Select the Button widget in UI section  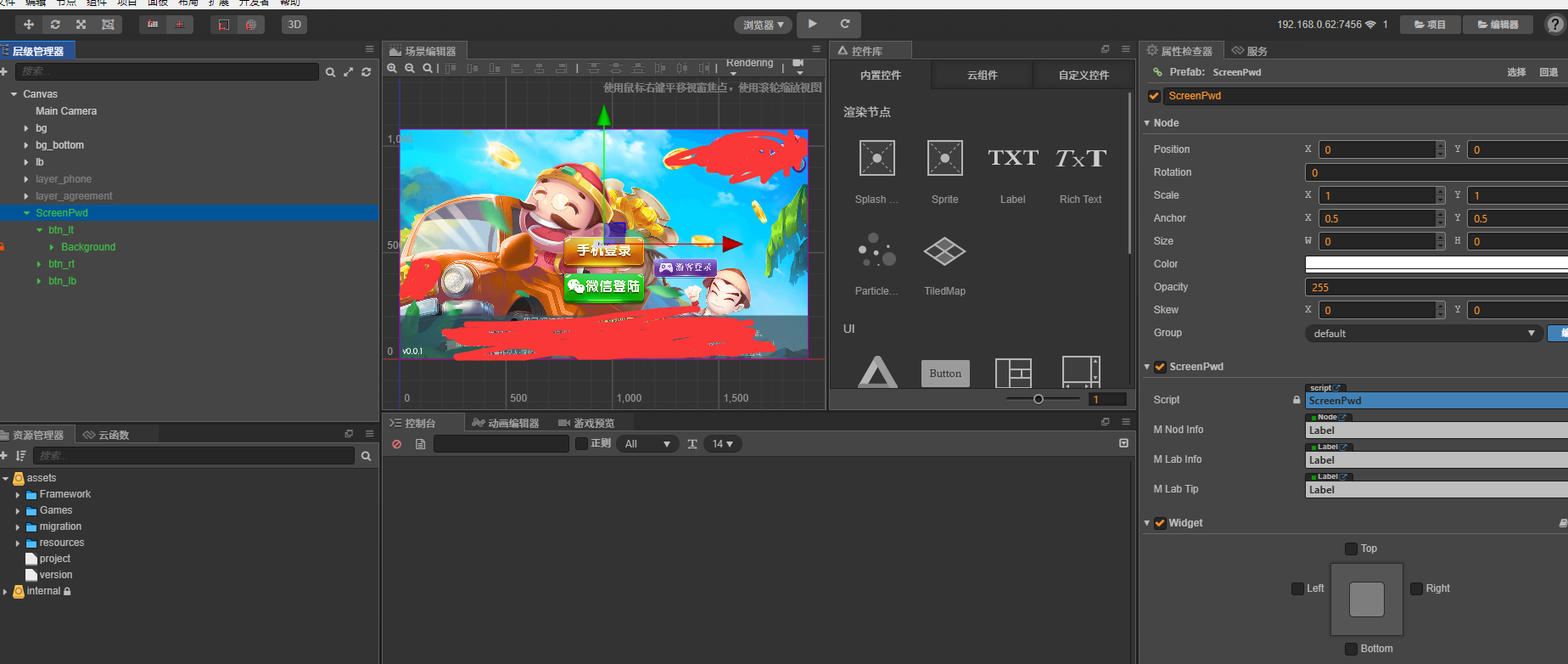[x=945, y=374]
